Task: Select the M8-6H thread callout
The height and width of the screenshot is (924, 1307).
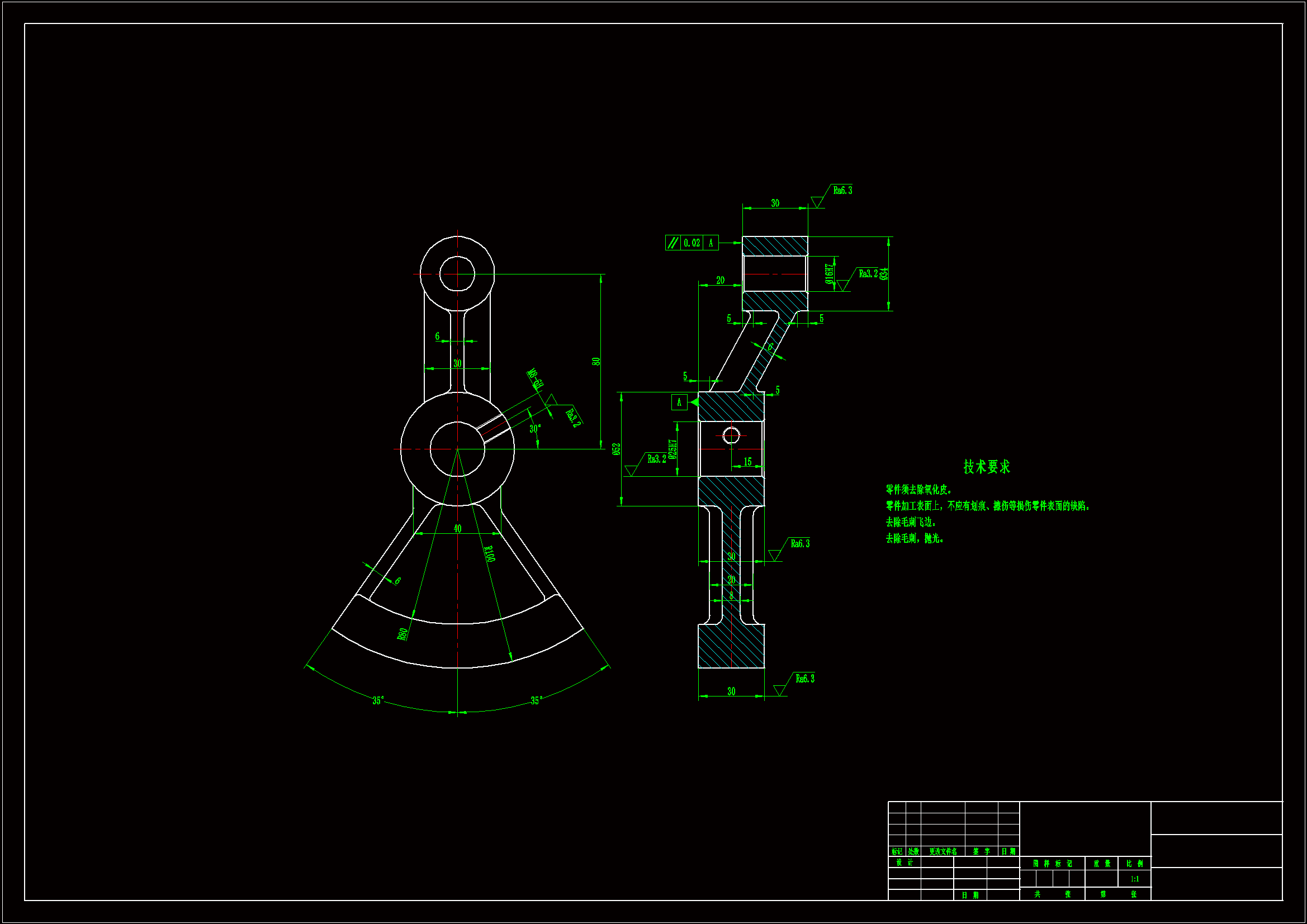Action: (x=535, y=378)
